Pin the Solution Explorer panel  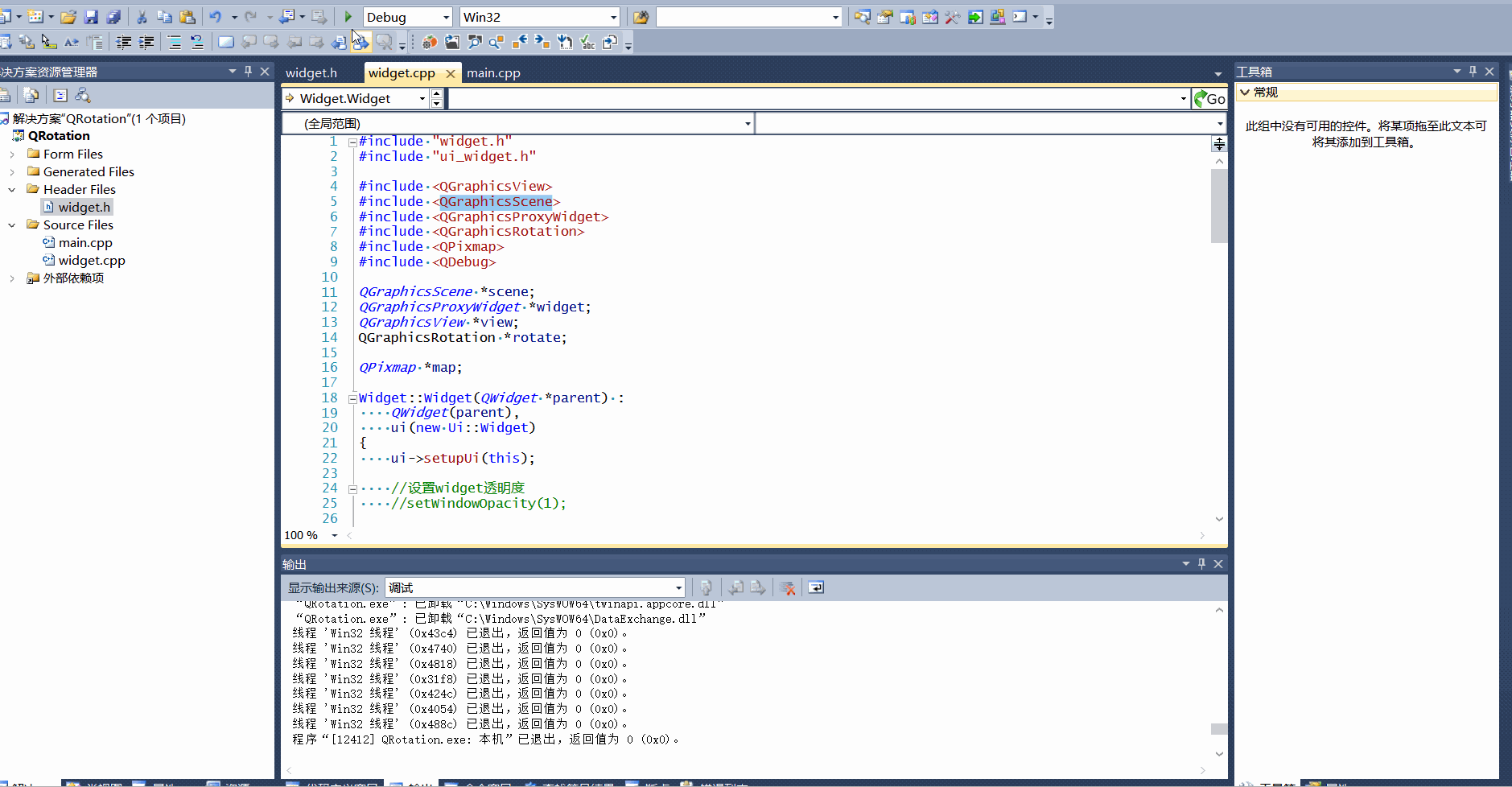pos(249,71)
